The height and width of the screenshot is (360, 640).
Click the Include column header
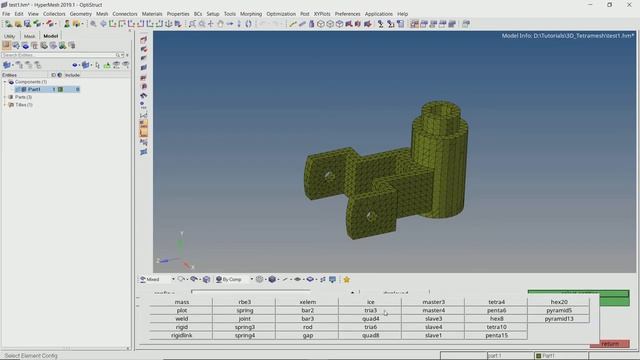point(72,75)
